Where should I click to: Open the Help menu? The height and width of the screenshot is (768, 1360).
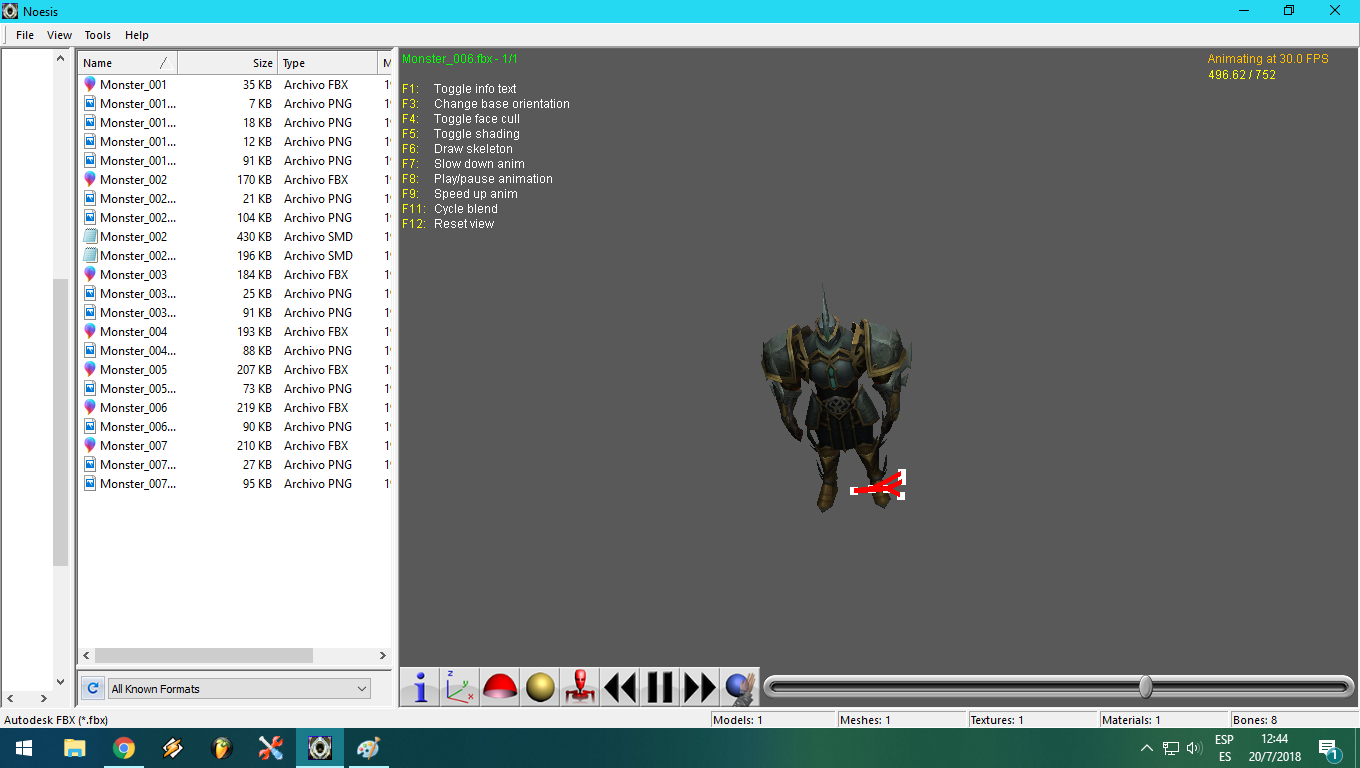click(x=137, y=35)
